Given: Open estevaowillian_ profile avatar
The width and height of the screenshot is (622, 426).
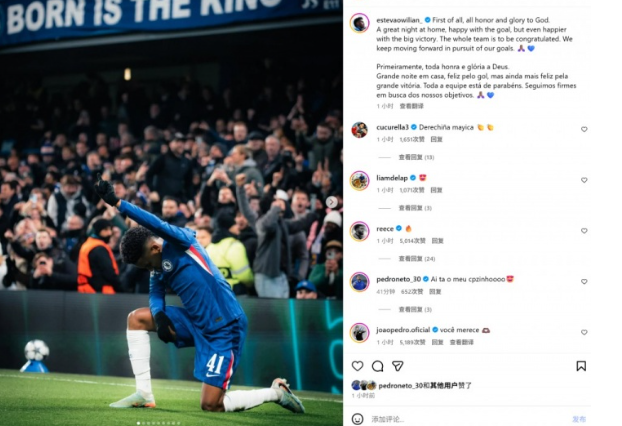Looking at the screenshot, I should tap(359, 23).
